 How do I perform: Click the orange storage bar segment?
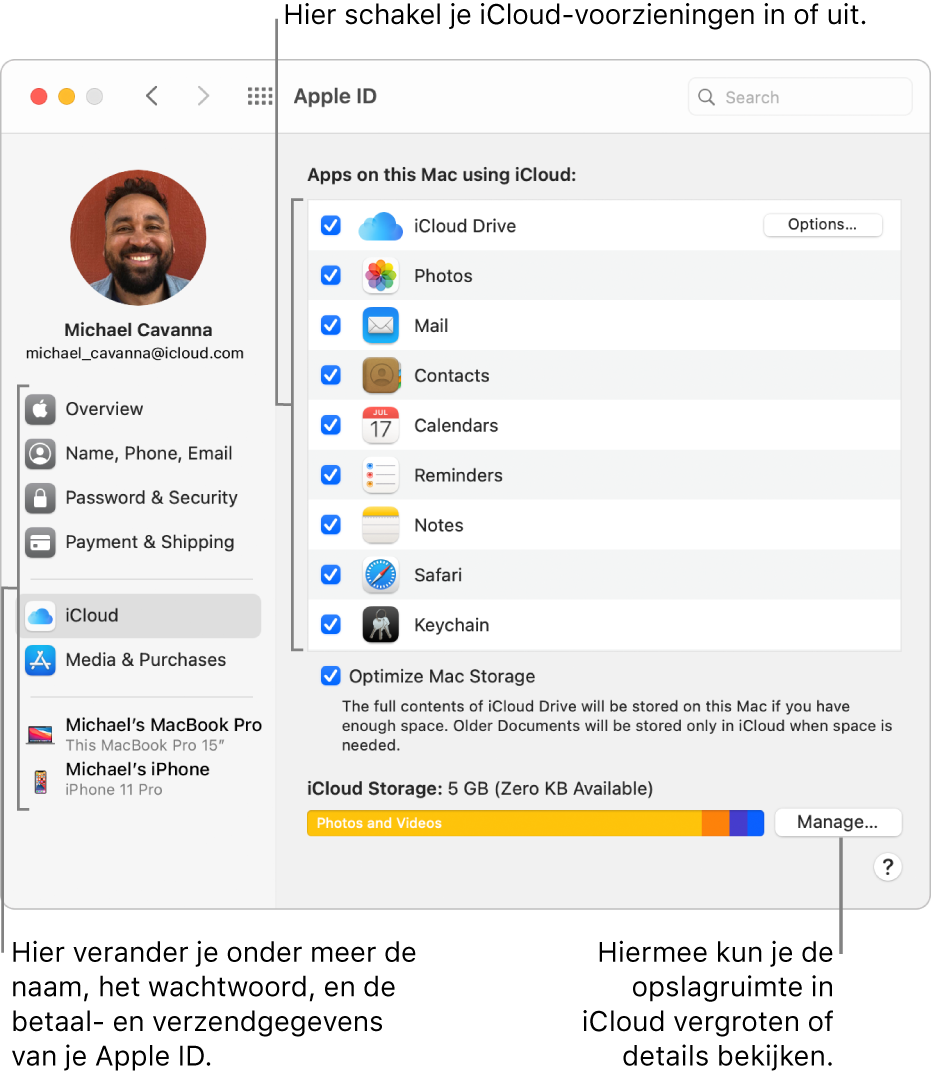coord(716,823)
